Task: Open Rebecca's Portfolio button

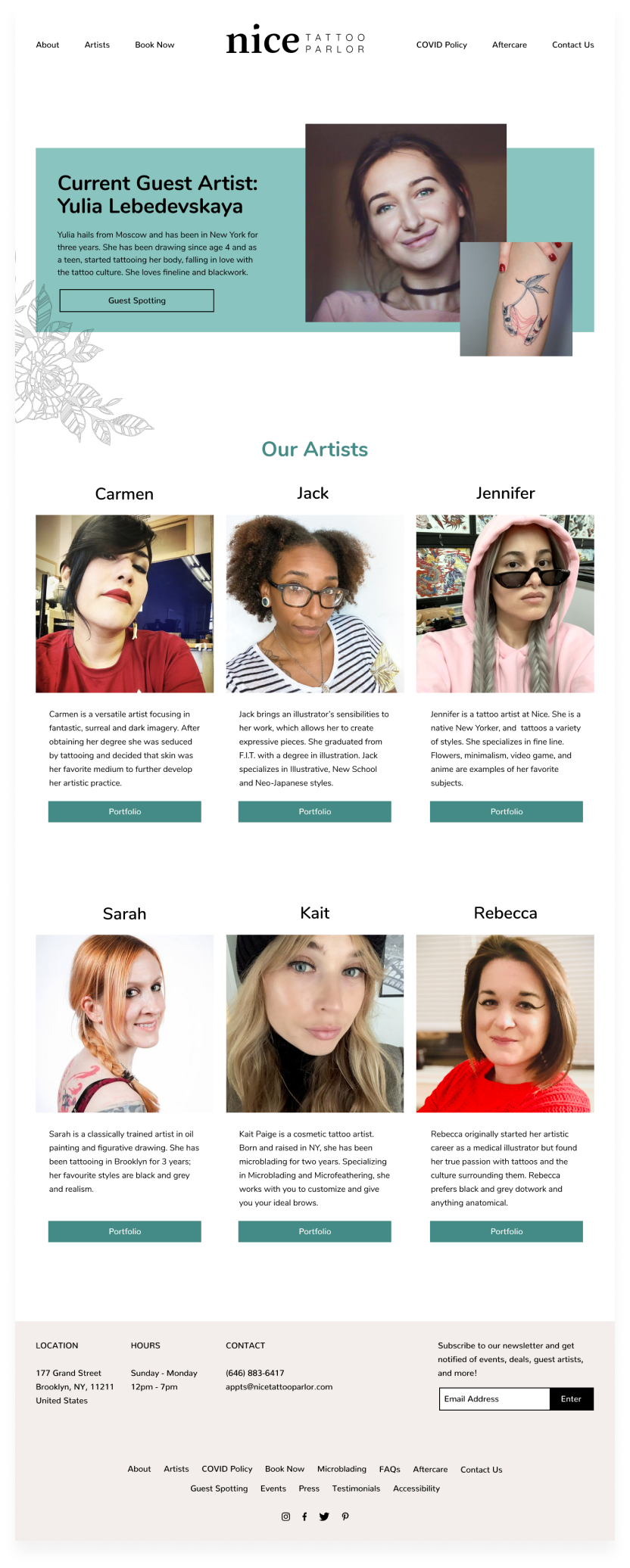Action: pyautogui.click(x=507, y=1231)
